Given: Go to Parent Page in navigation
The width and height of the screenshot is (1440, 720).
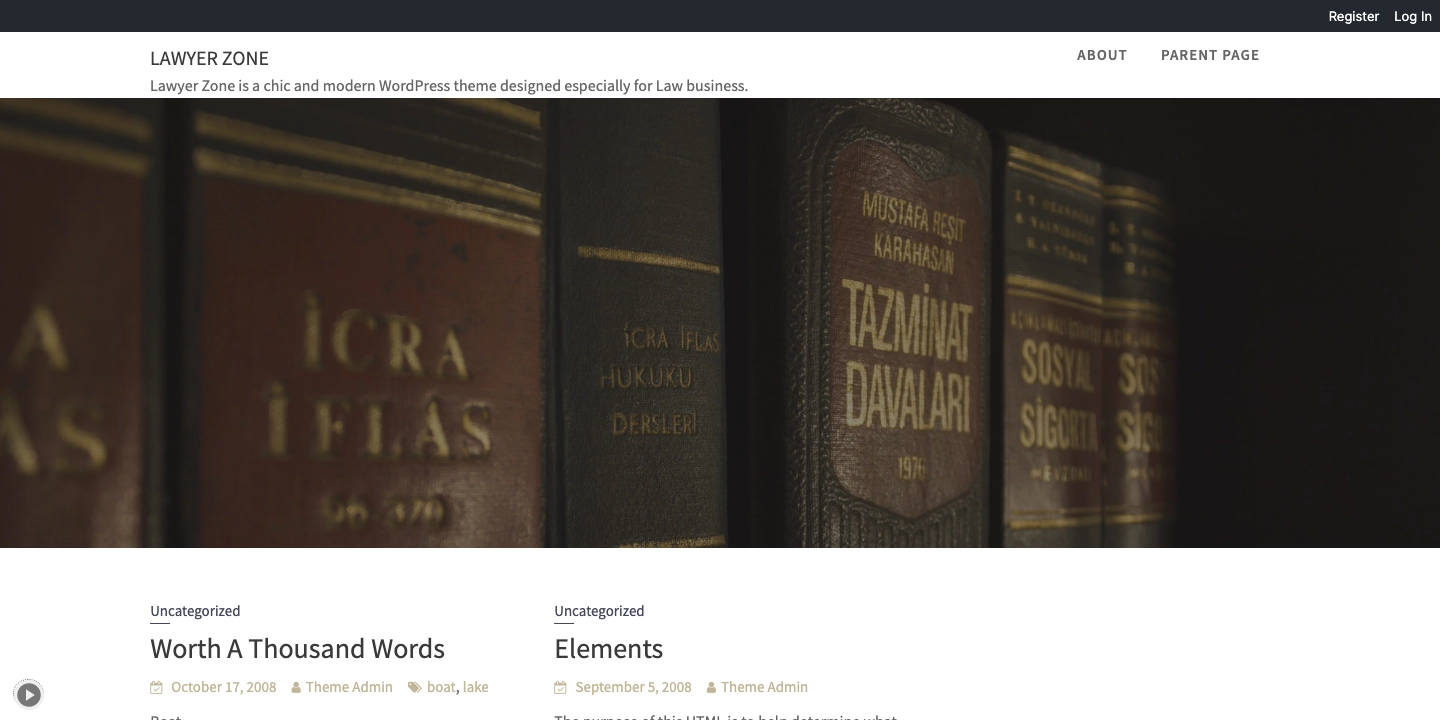Looking at the screenshot, I should click(x=1209, y=55).
